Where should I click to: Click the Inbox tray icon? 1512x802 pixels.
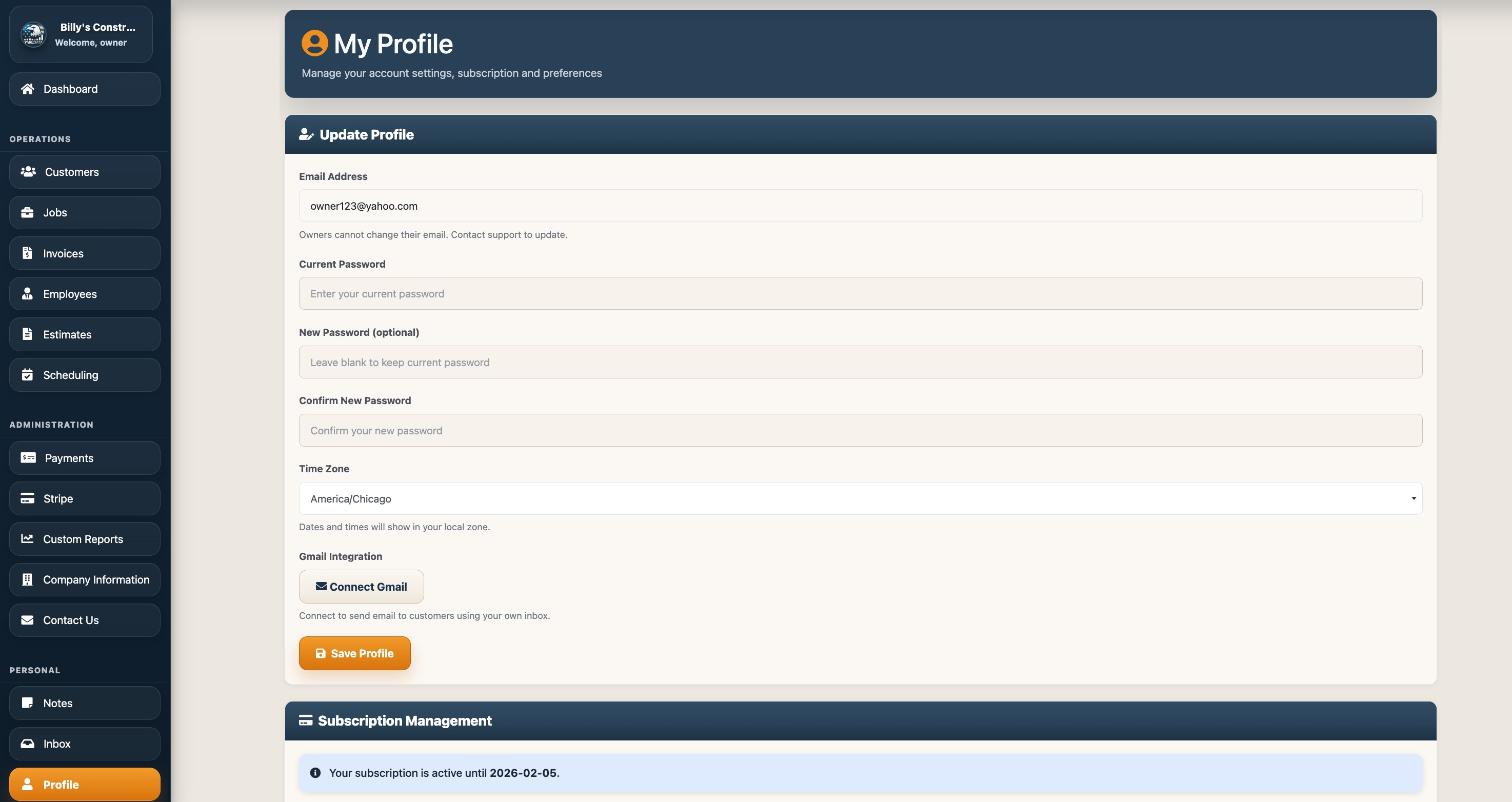pyautogui.click(x=27, y=744)
